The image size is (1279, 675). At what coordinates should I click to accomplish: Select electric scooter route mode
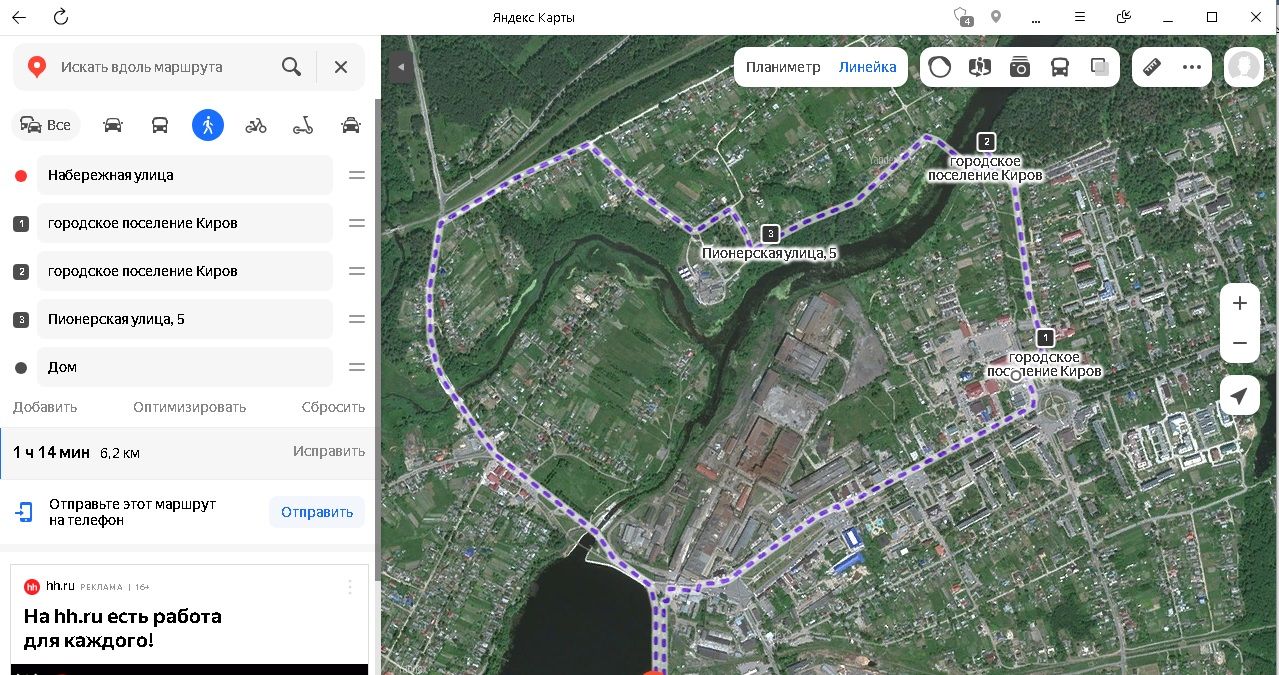(303, 125)
